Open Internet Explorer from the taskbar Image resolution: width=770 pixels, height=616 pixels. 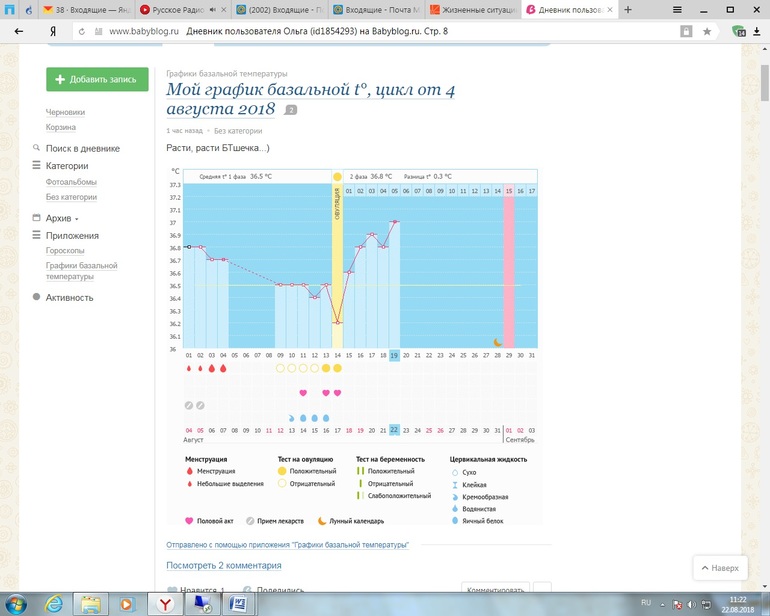(54, 603)
